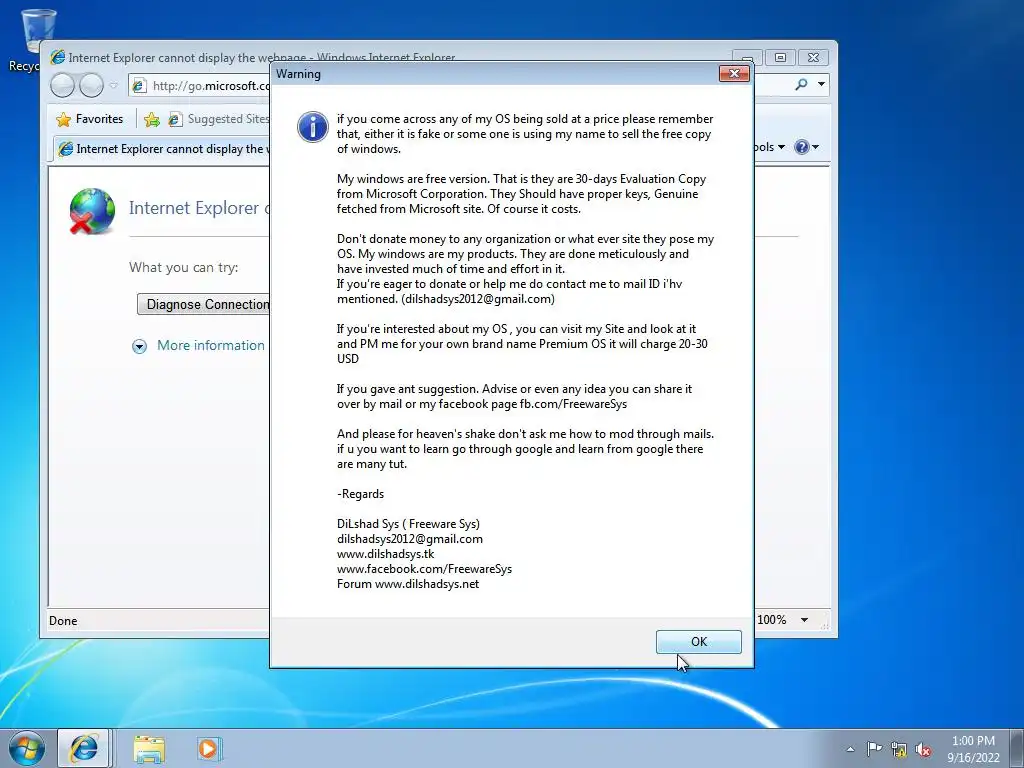Open the IE Help question mark icon
Screen dimensions: 1024x768
click(x=801, y=147)
